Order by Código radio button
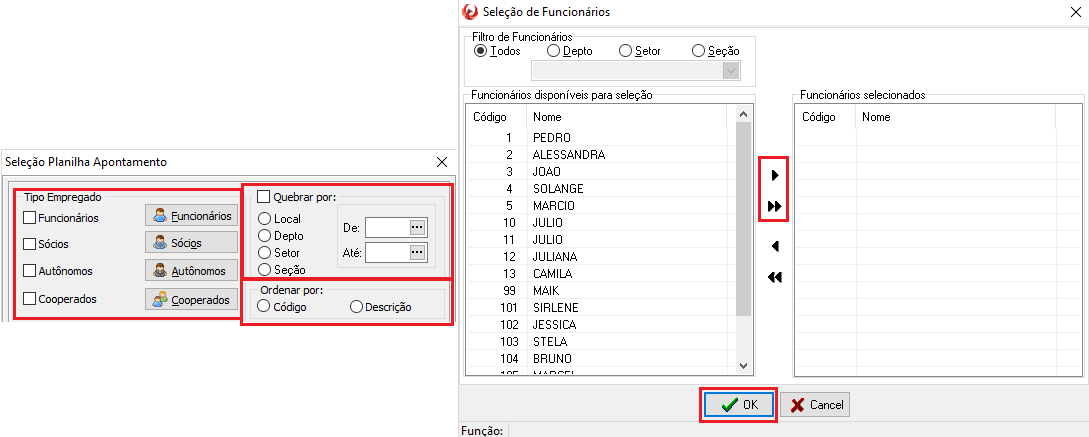Image resolution: width=1089 pixels, height=437 pixels. [263, 306]
